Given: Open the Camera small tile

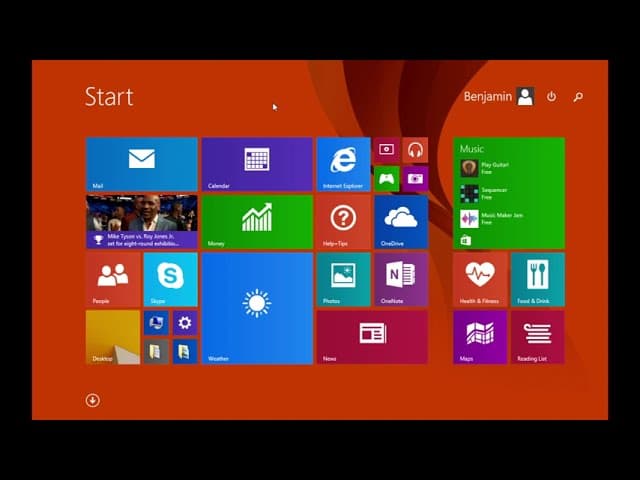Looking at the screenshot, I should pyautogui.click(x=415, y=179).
